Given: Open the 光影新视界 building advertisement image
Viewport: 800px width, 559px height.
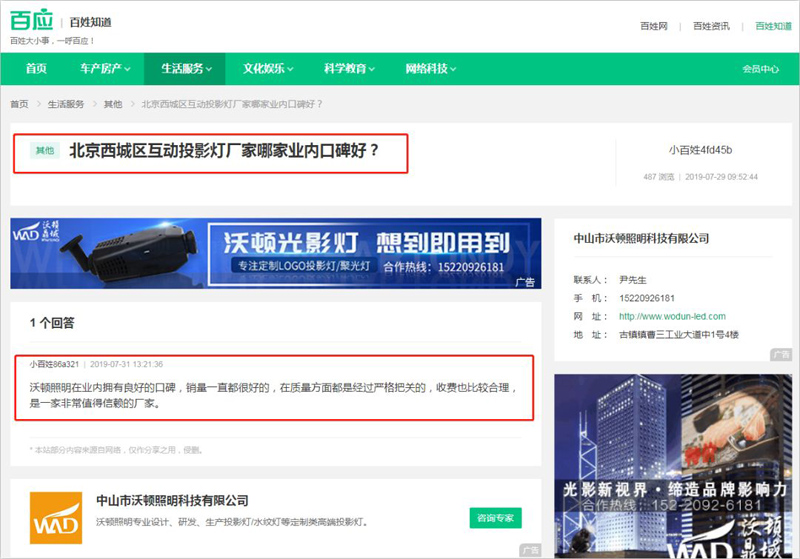Looking at the screenshot, I should pos(673,465).
